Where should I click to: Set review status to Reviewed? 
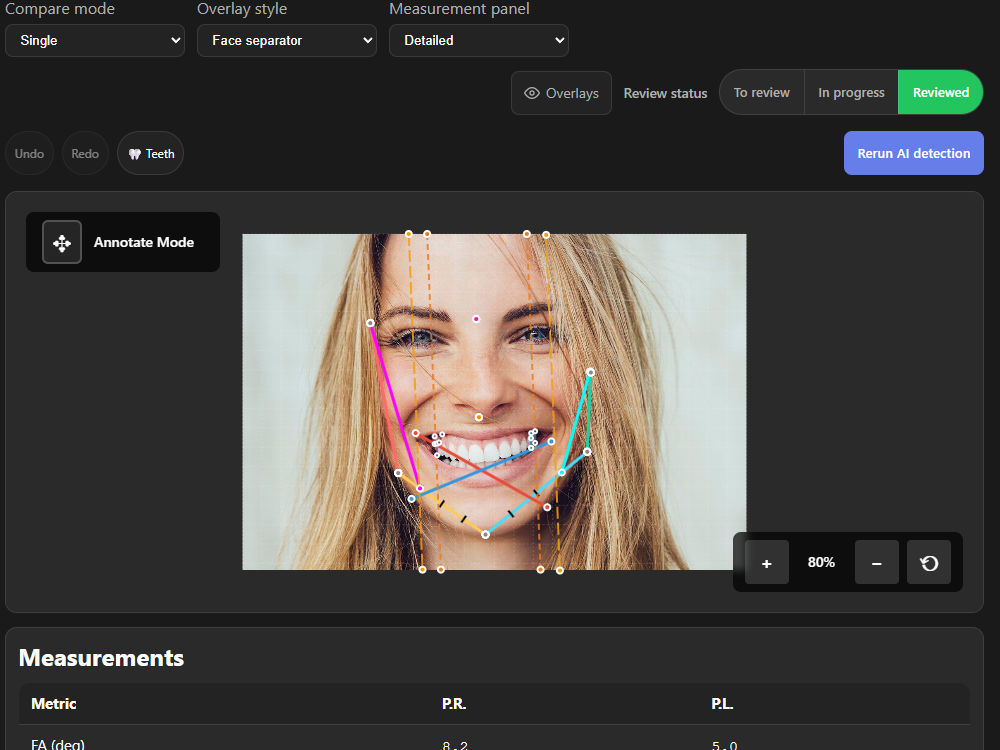coord(941,92)
